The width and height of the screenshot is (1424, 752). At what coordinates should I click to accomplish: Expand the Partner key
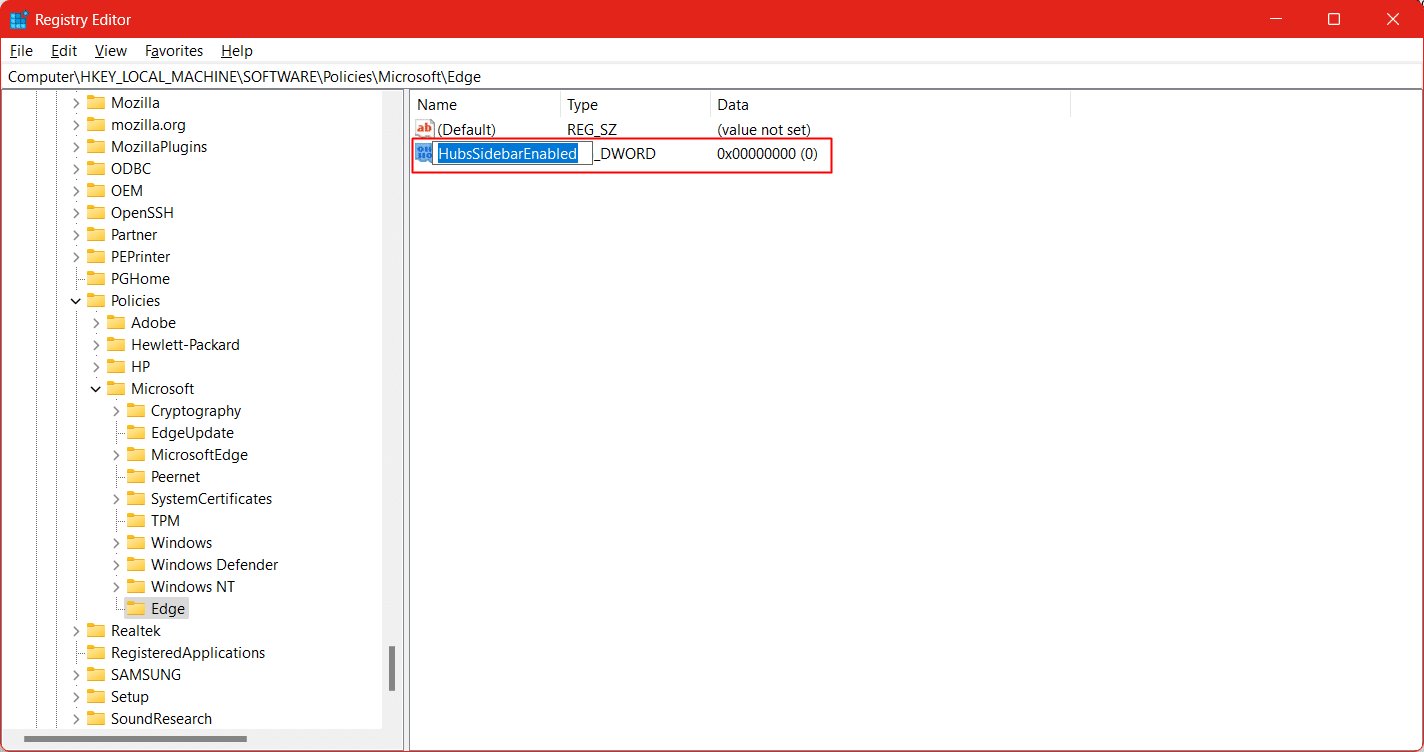pos(76,235)
